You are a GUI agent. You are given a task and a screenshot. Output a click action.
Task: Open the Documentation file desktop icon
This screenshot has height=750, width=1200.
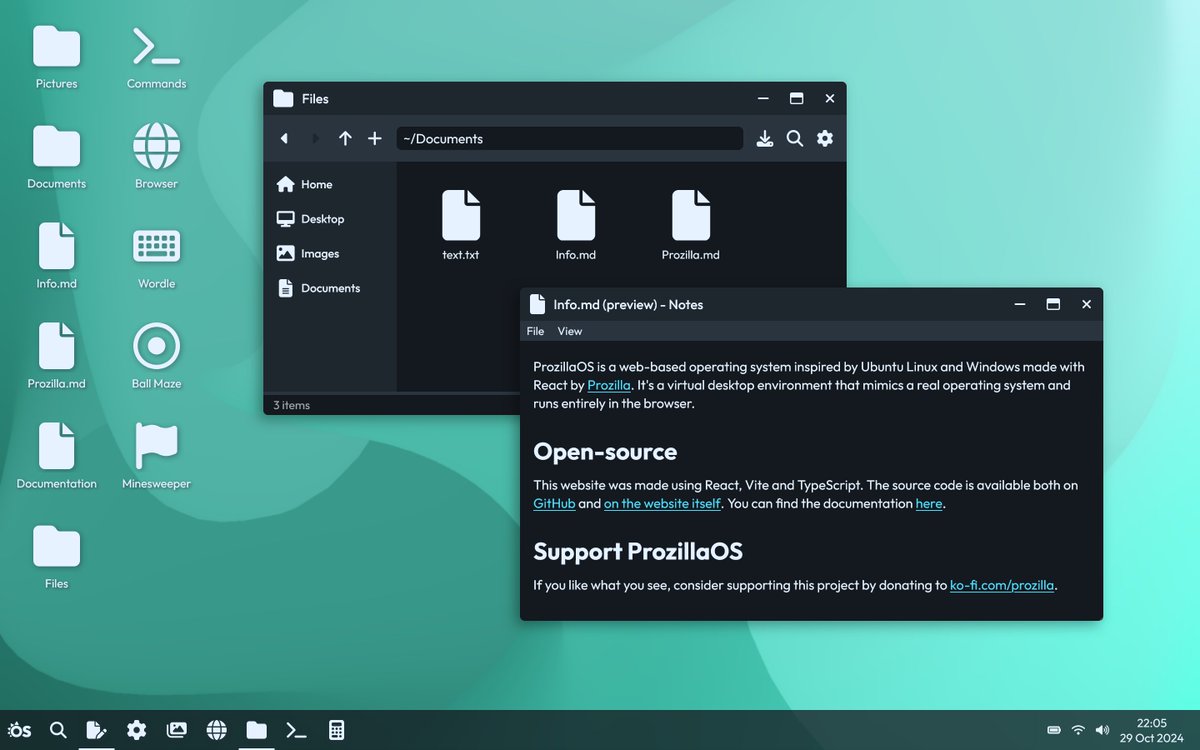point(57,458)
